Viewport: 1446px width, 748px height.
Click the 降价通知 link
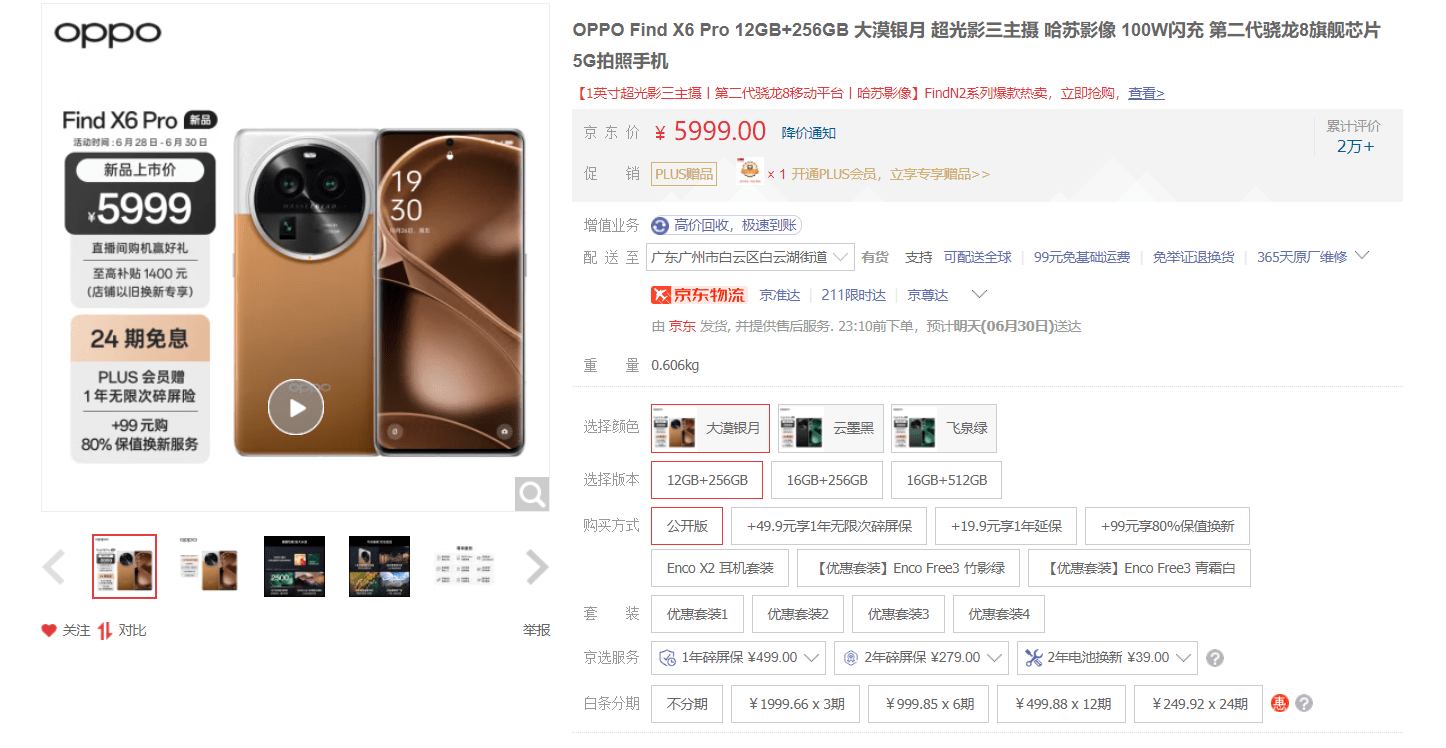point(809,133)
